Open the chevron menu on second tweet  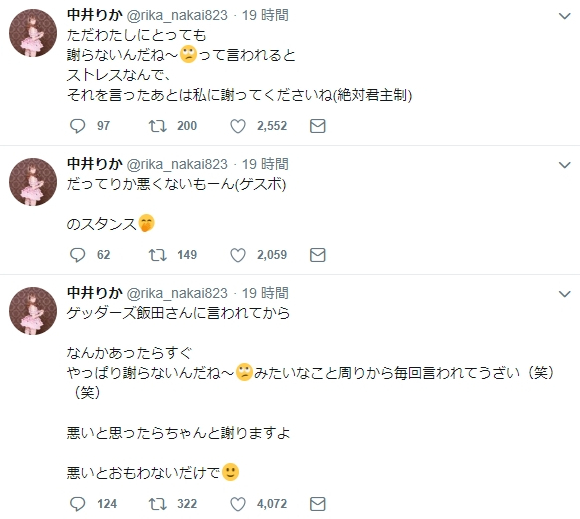pyautogui.click(x=564, y=165)
